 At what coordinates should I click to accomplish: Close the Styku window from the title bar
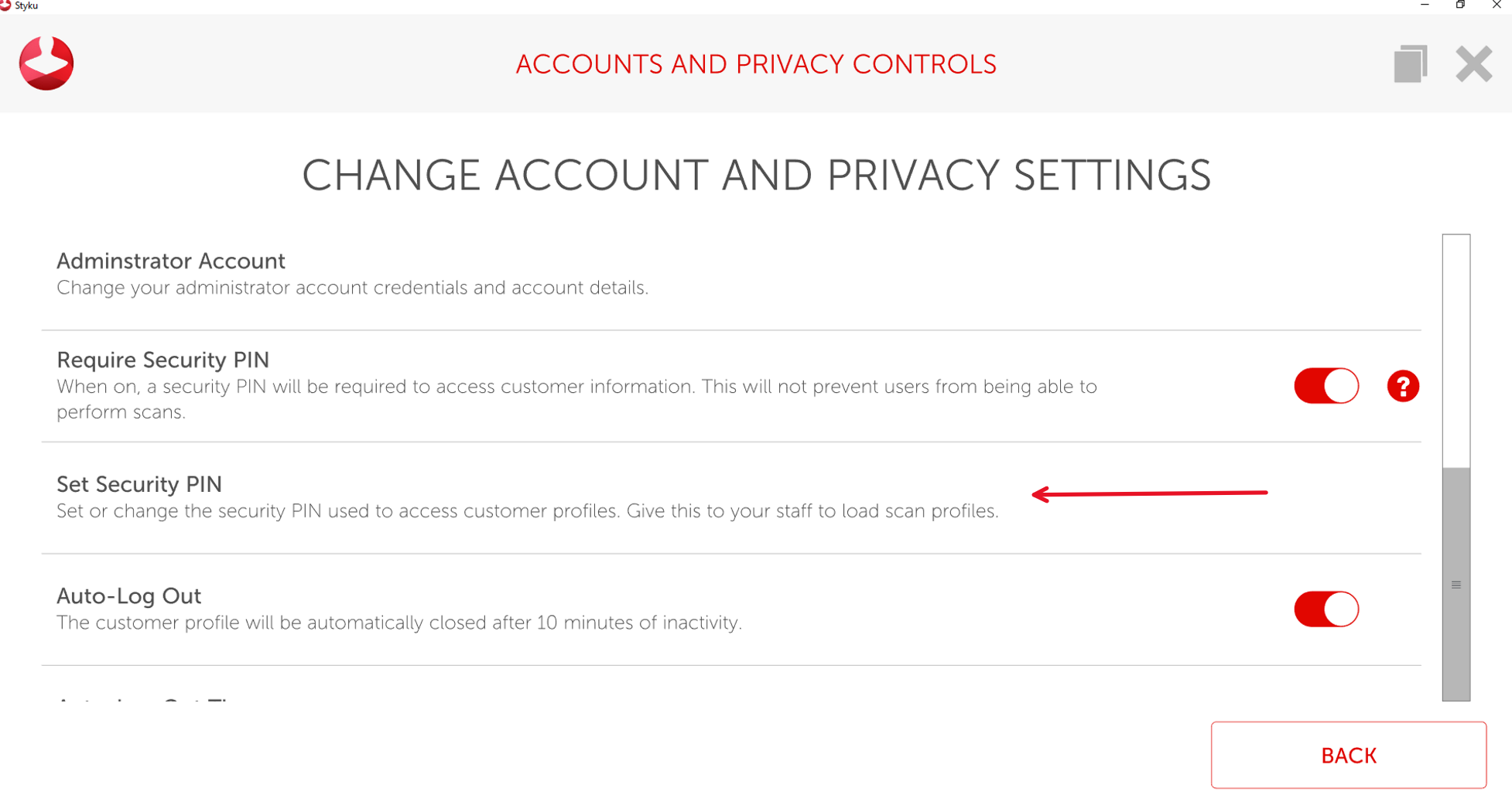point(1496,5)
